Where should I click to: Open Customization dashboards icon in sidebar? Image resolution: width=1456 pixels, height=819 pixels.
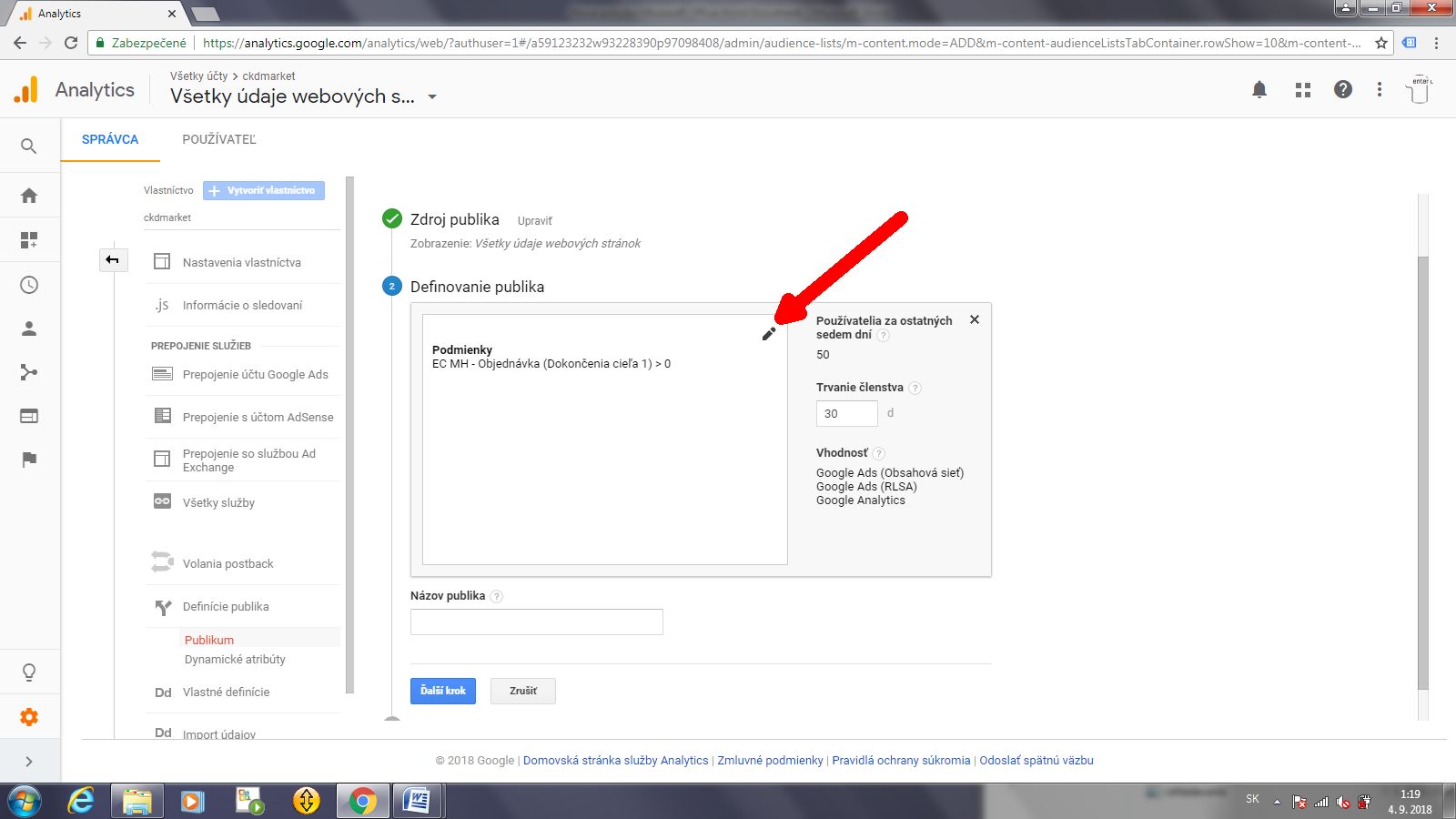click(x=29, y=240)
